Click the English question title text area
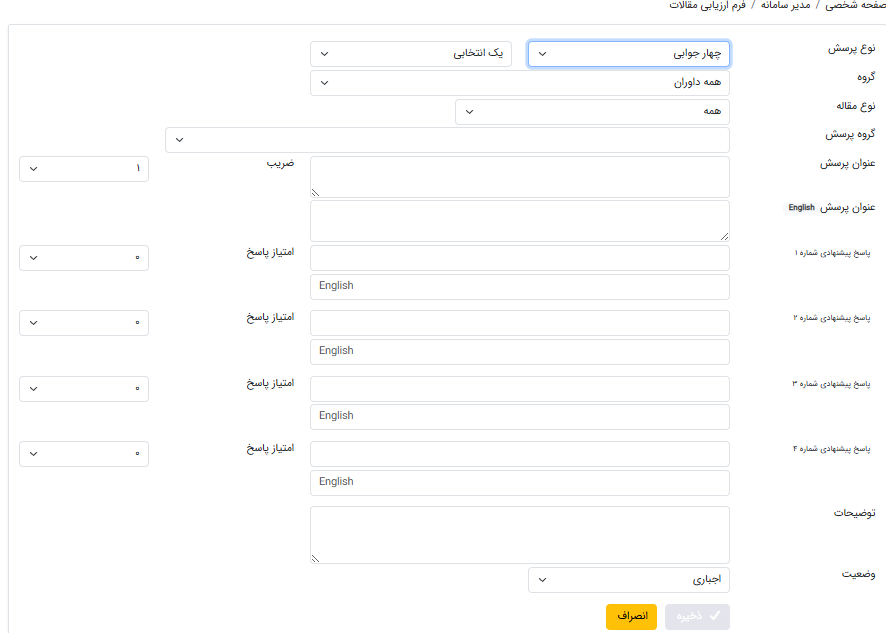Viewport: 886px width, 633px height. (519, 220)
